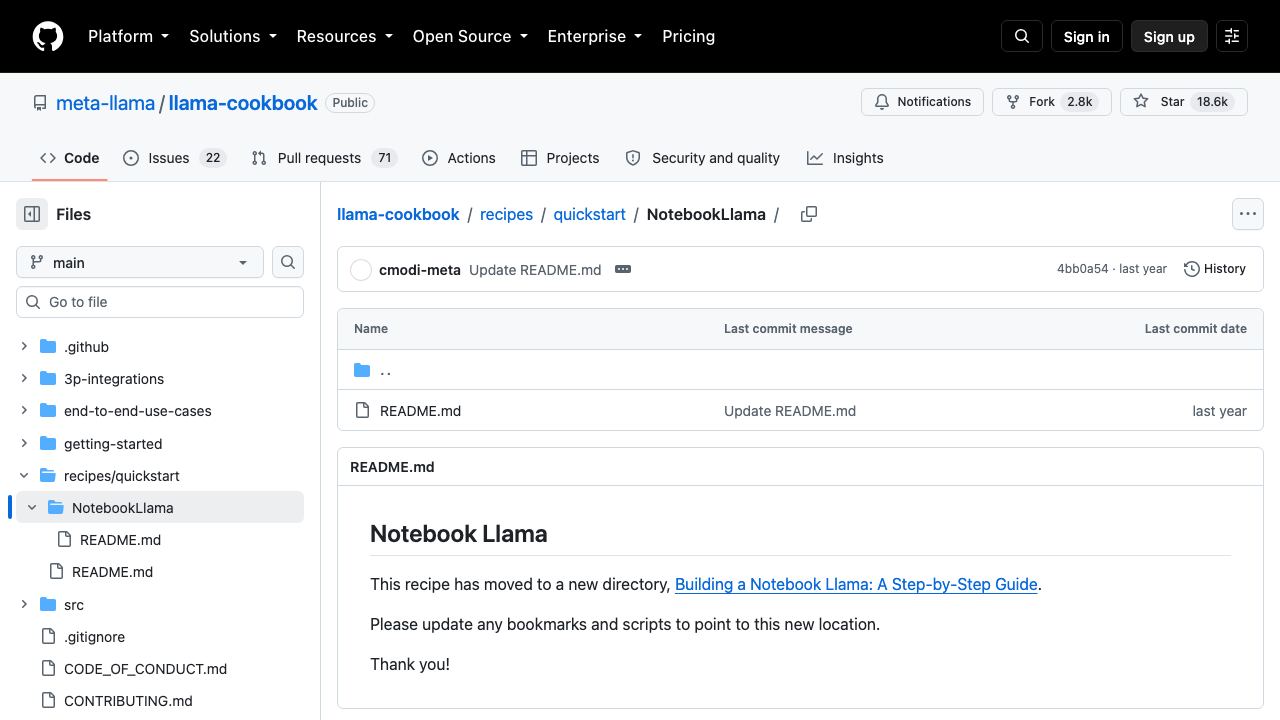Switch to the Code tab

[69, 158]
